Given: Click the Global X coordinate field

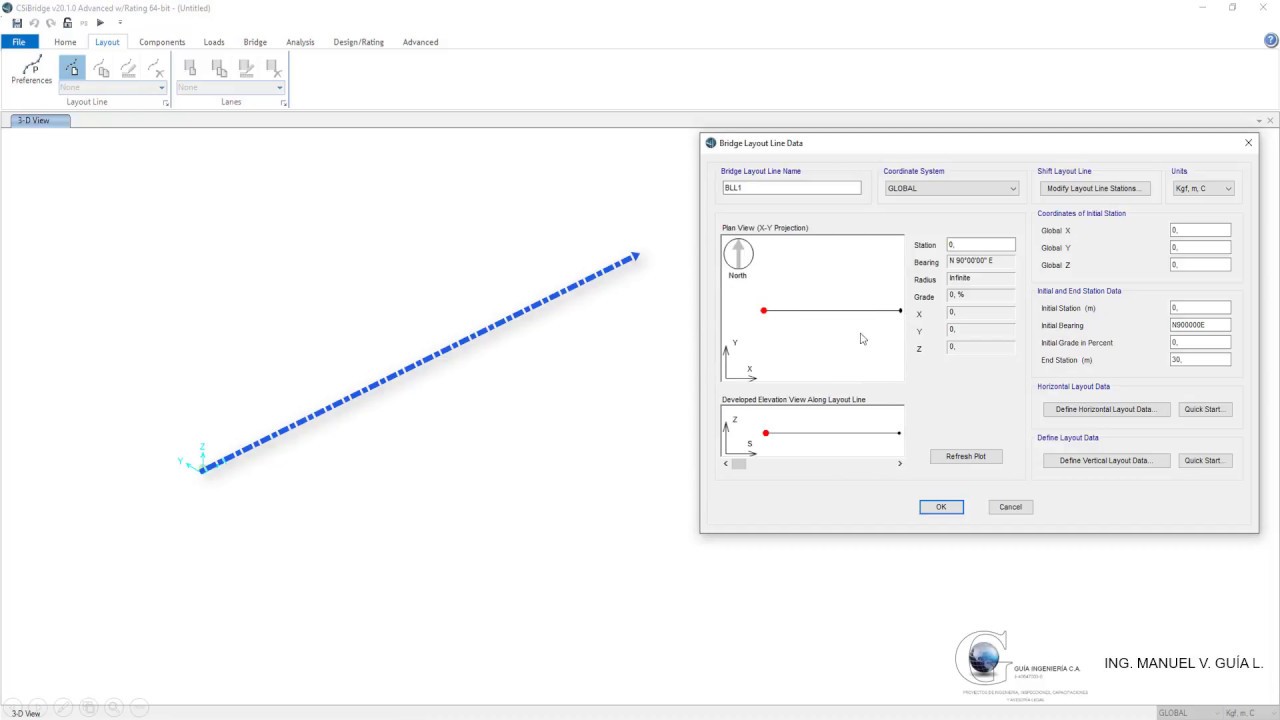Looking at the screenshot, I should pos(1200,231).
